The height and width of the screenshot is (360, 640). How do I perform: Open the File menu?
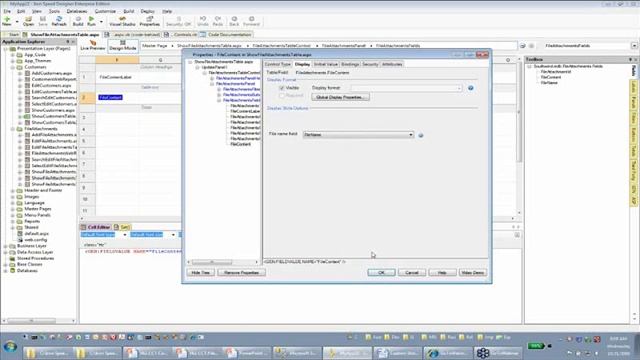(7, 11)
